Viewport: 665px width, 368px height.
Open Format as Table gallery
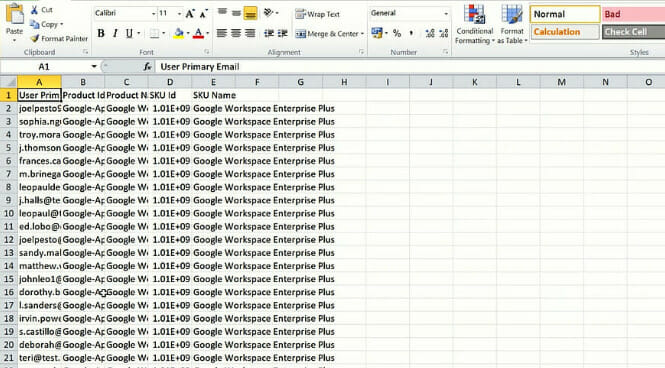tap(512, 25)
